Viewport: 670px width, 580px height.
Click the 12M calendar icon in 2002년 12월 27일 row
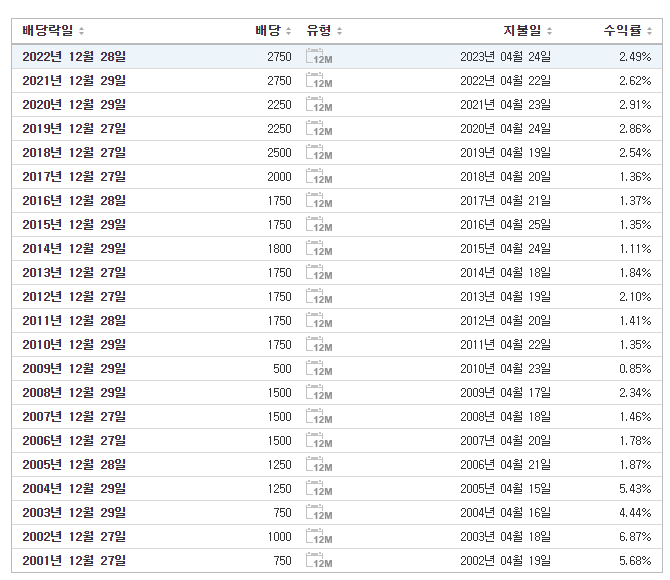point(319,536)
